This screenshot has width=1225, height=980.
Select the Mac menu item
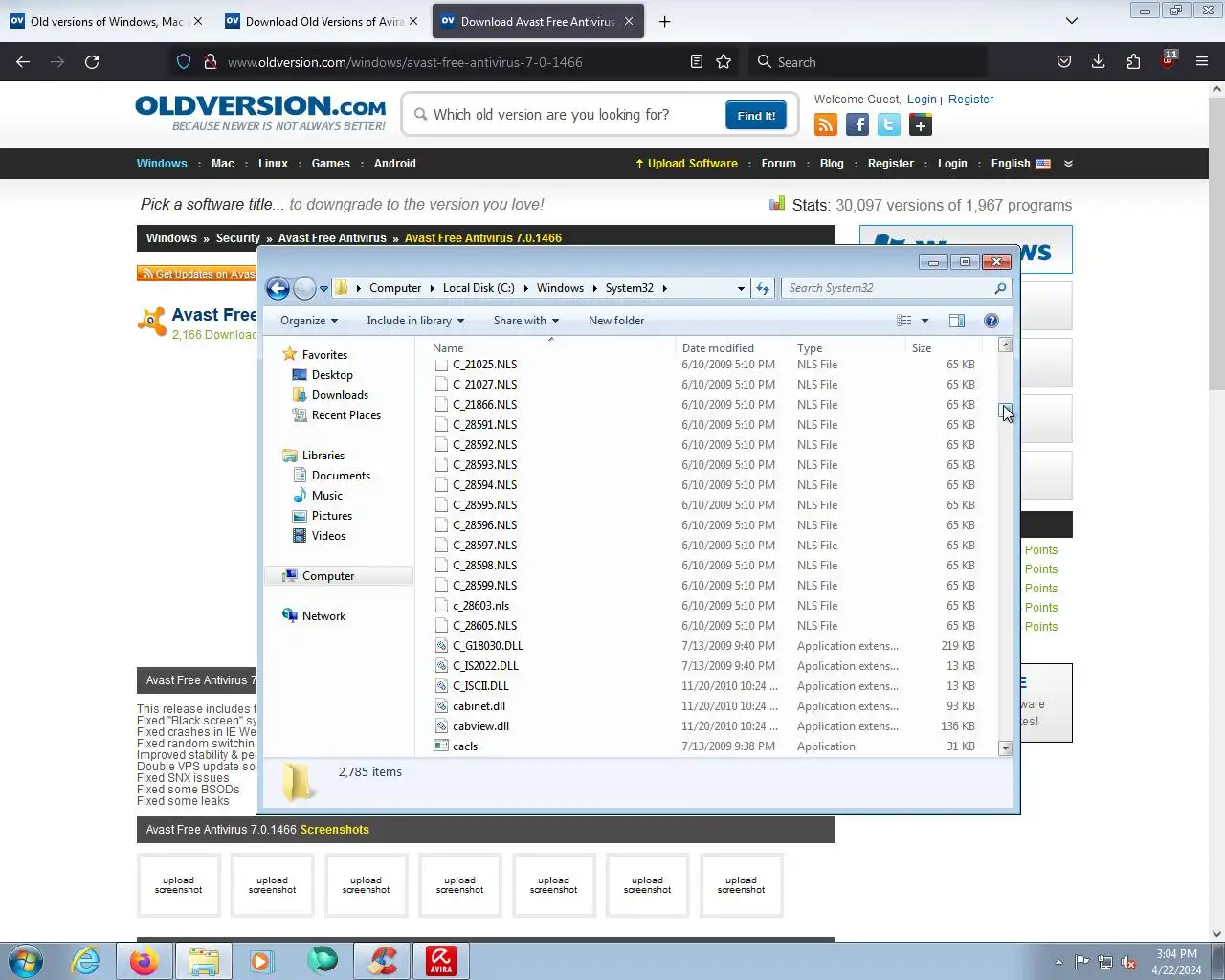[x=223, y=164]
